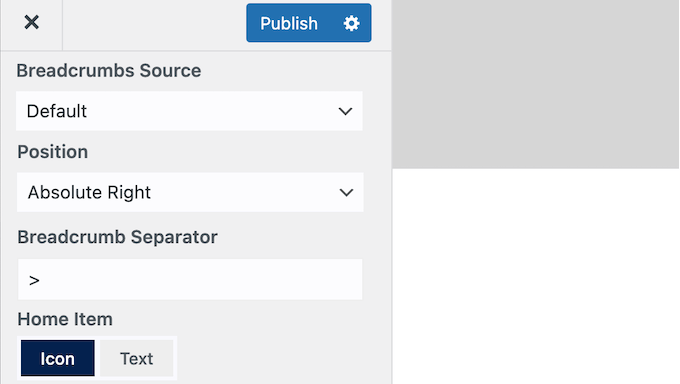This screenshot has height=384, width=680.
Task: Click the Breadcrumb Separator label
Action: point(118,237)
